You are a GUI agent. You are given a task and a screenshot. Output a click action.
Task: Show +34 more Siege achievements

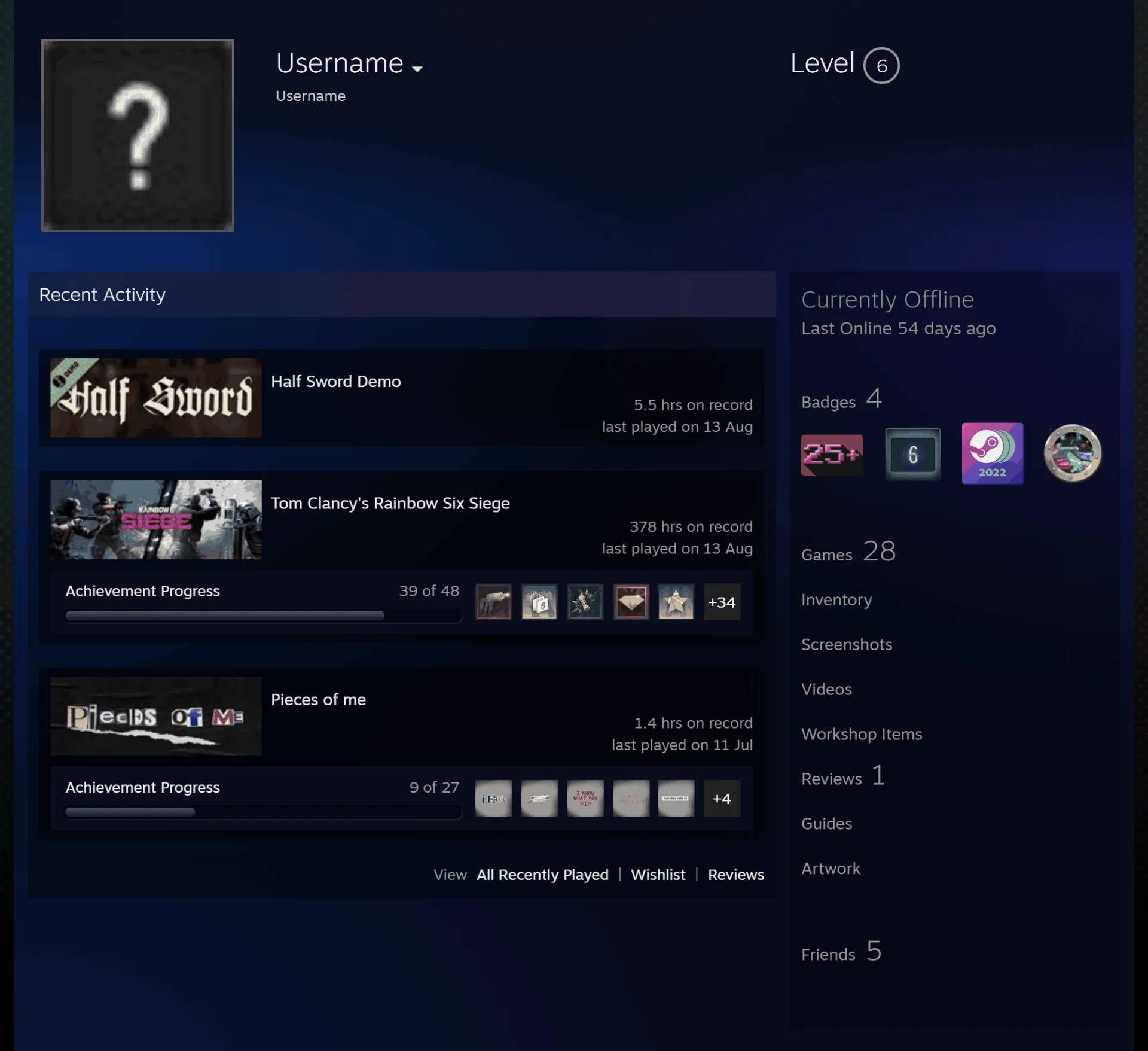[722, 602]
